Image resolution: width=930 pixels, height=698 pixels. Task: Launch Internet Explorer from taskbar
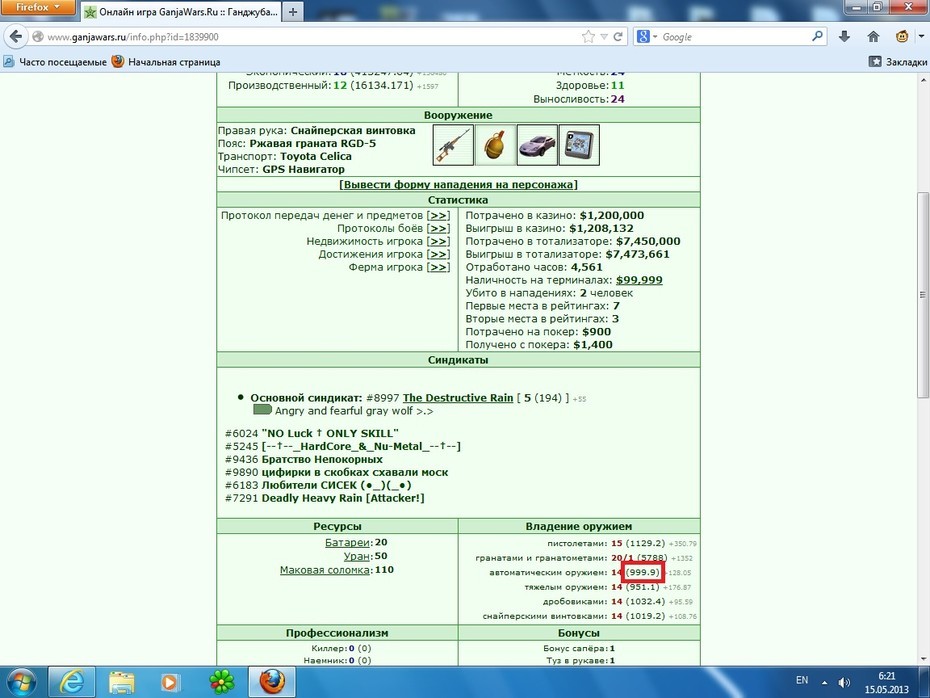[x=71, y=683]
